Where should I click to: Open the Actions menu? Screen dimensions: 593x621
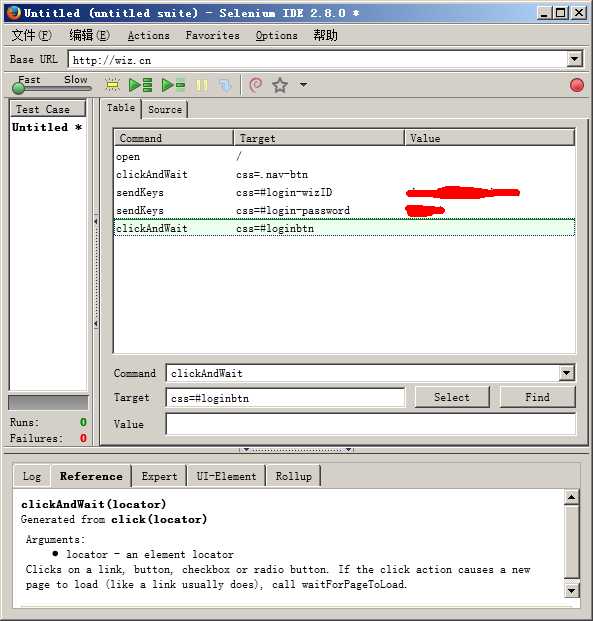point(149,35)
